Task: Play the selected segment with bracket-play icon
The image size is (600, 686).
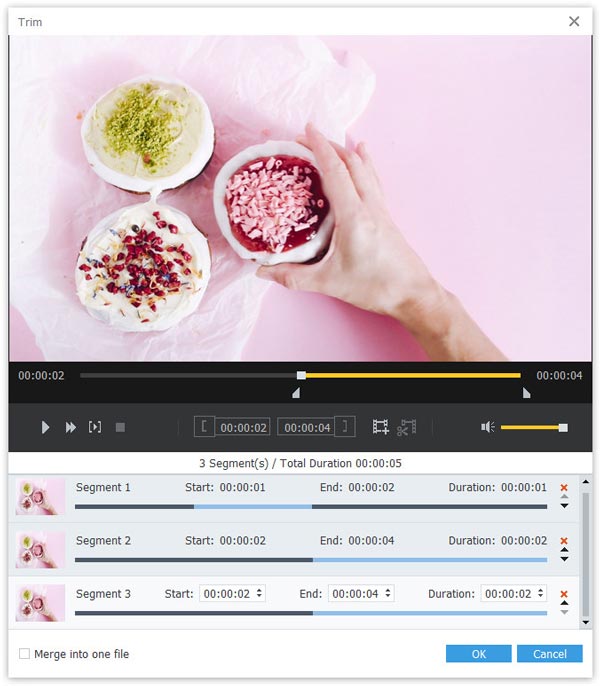Action: [95, 427]
